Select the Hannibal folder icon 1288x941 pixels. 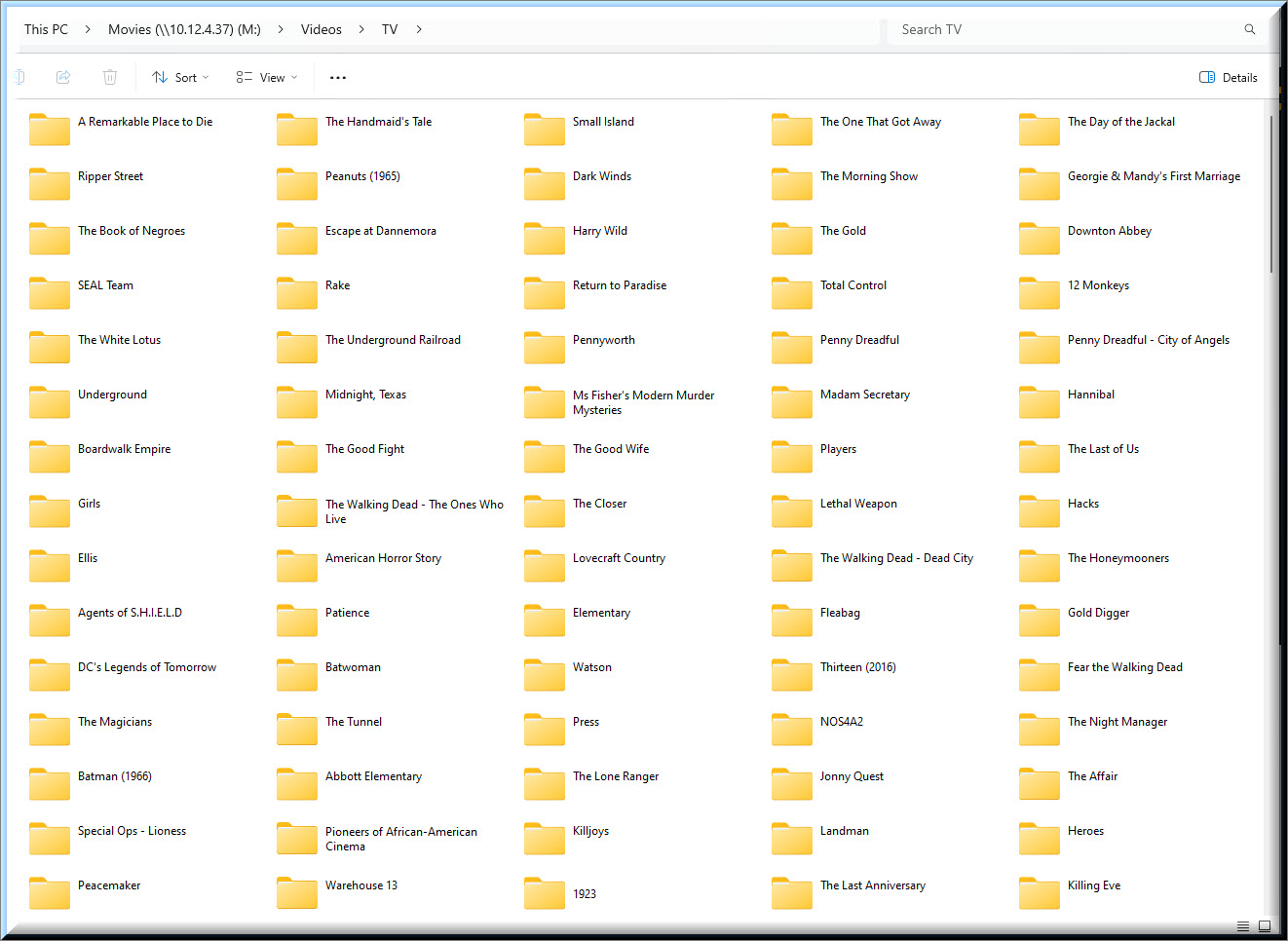[1040, 401]
